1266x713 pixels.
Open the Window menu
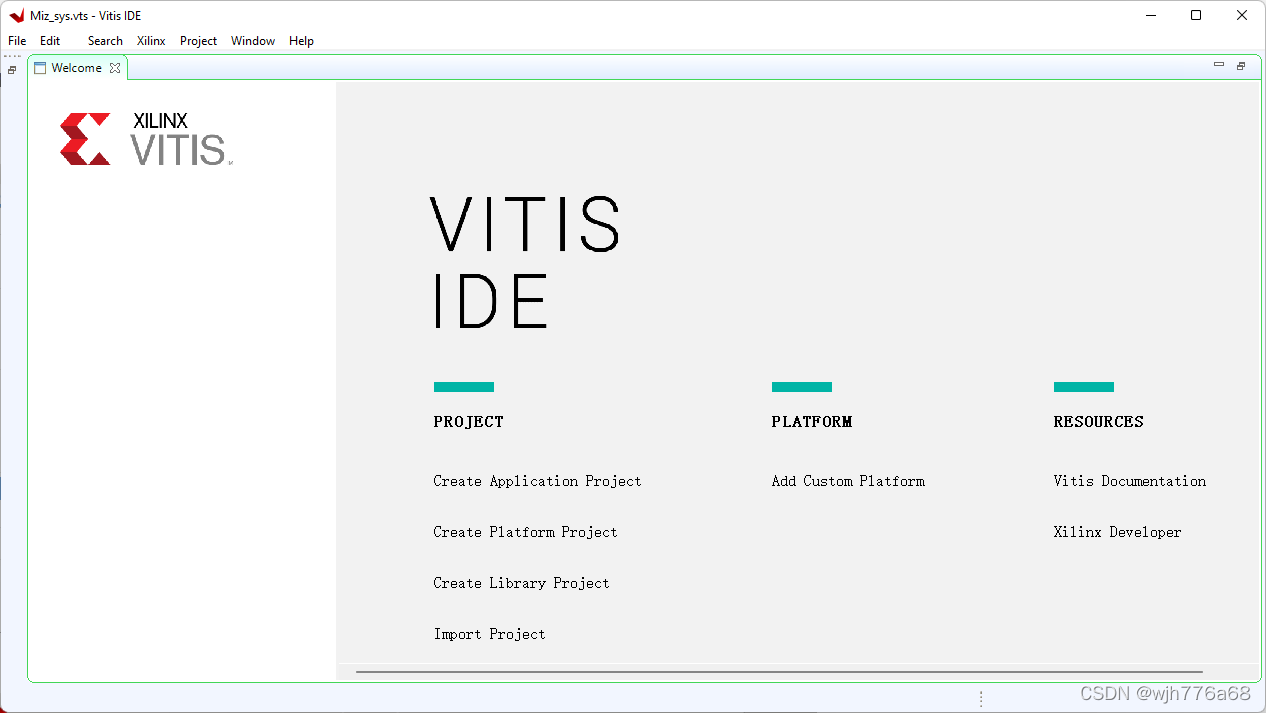253,41
